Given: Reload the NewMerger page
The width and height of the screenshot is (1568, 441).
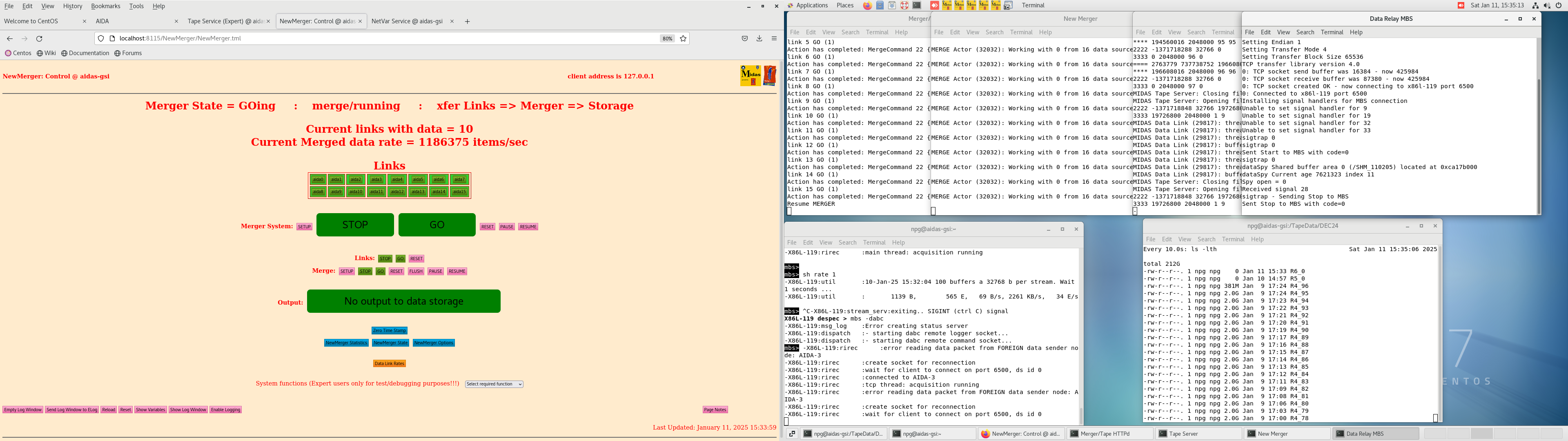Looking at the screenshot, I should 40,38.
